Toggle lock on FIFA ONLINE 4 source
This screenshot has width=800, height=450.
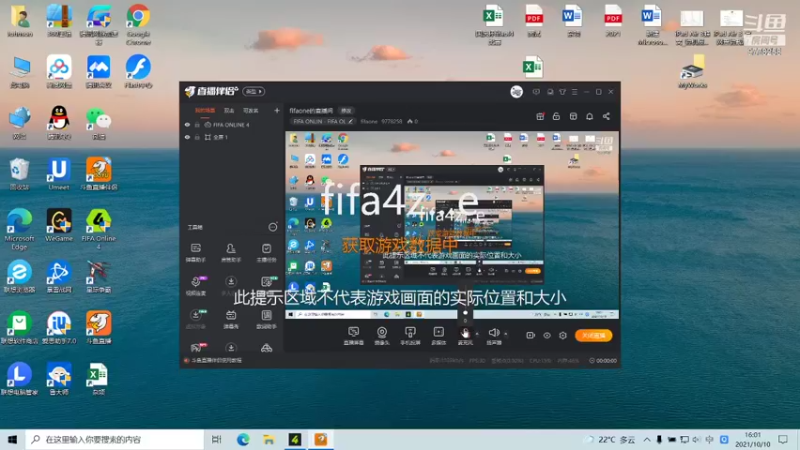point(197,124)
